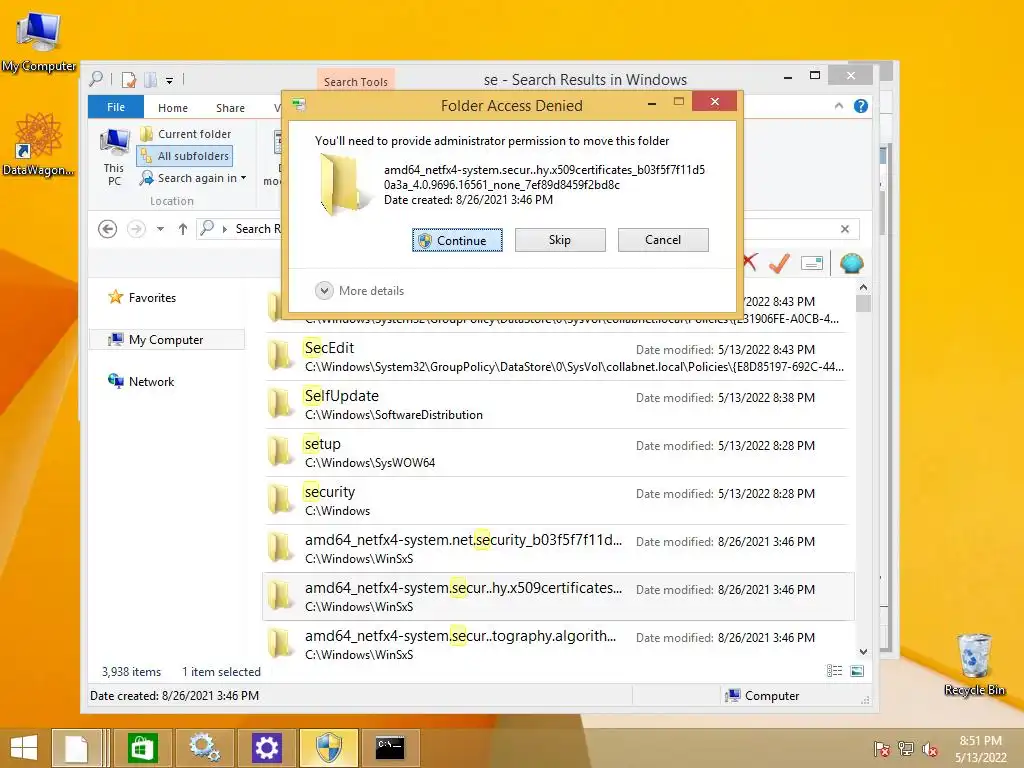Cancel the folder move operation

point(663,240)
